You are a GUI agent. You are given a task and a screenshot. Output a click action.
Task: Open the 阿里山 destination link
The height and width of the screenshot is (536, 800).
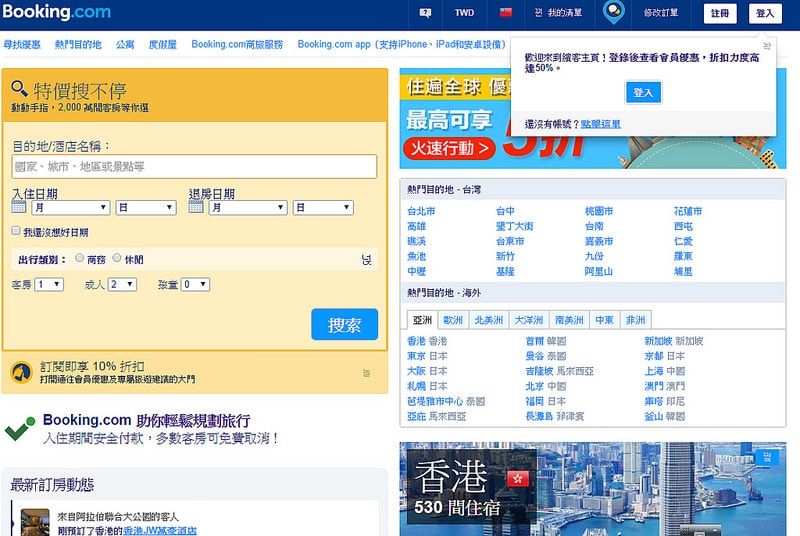(598, 271)
